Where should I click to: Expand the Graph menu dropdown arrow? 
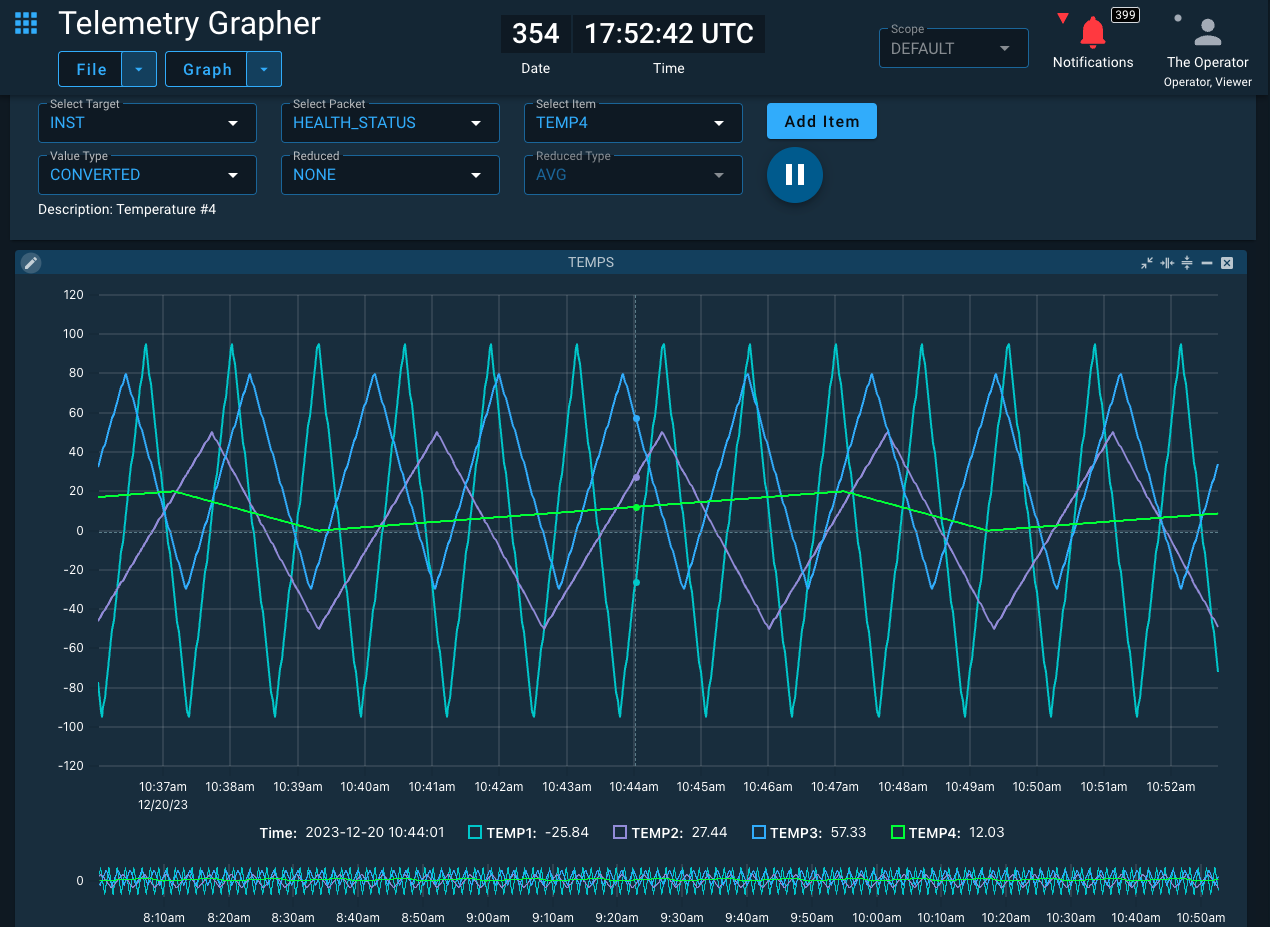click(264, 69)
